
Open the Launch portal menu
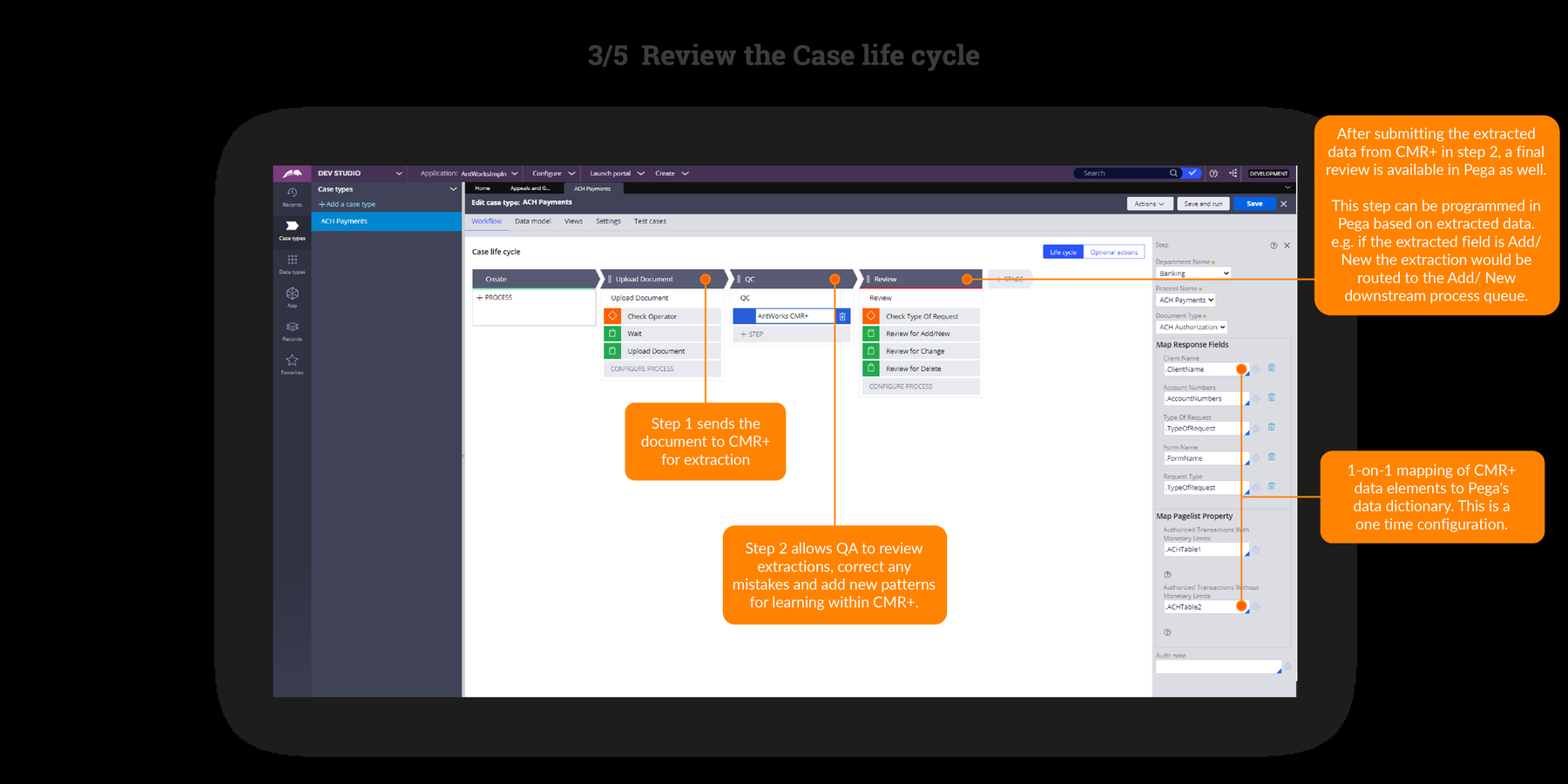(617, 173)
